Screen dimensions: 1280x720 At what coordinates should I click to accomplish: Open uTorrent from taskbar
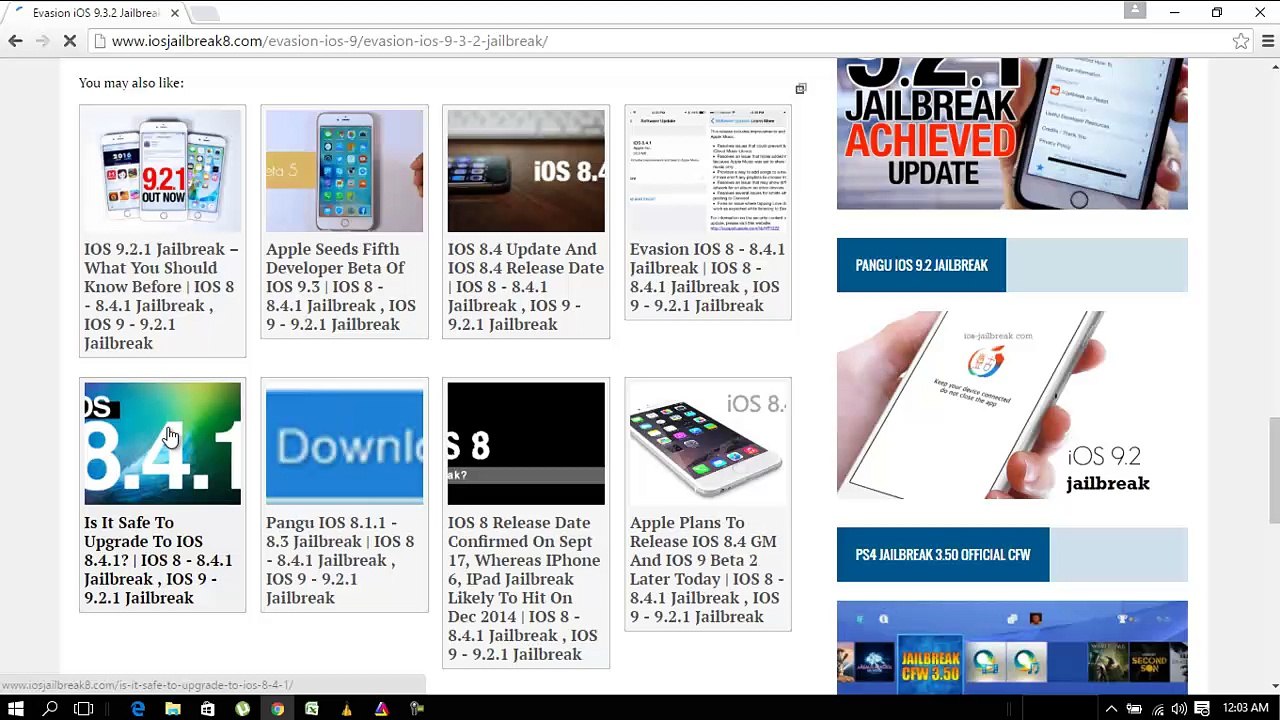[242, 708]
